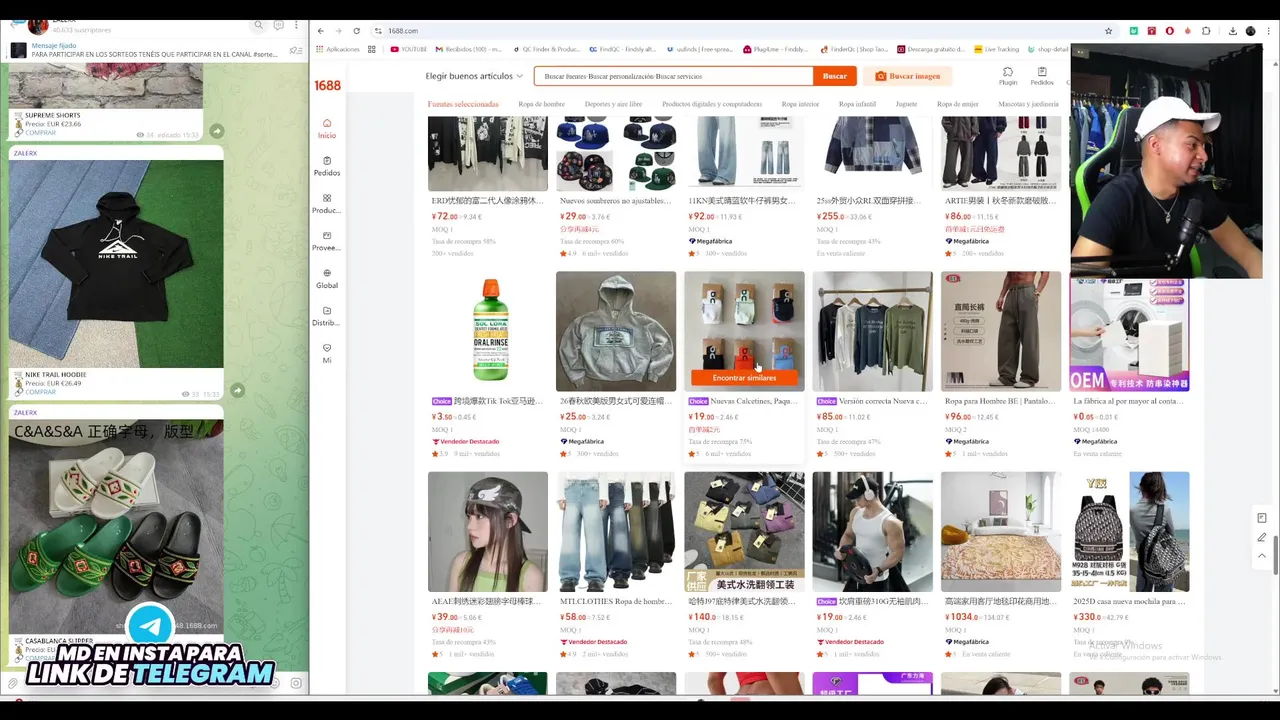This screenshot has height=720, width=1280.
Task: Open the Ropa de mujer category
Action: pos(957,104)
